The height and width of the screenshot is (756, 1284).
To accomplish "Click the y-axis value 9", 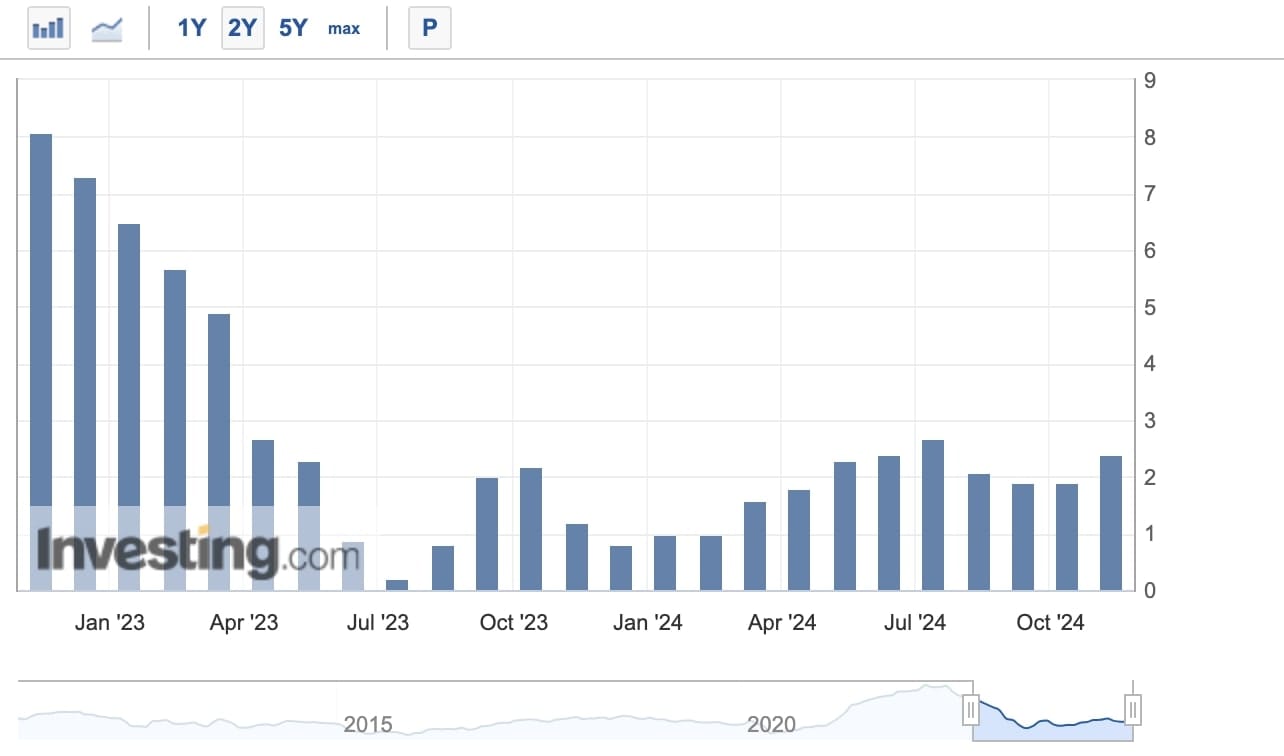I will click(1150, 81).
